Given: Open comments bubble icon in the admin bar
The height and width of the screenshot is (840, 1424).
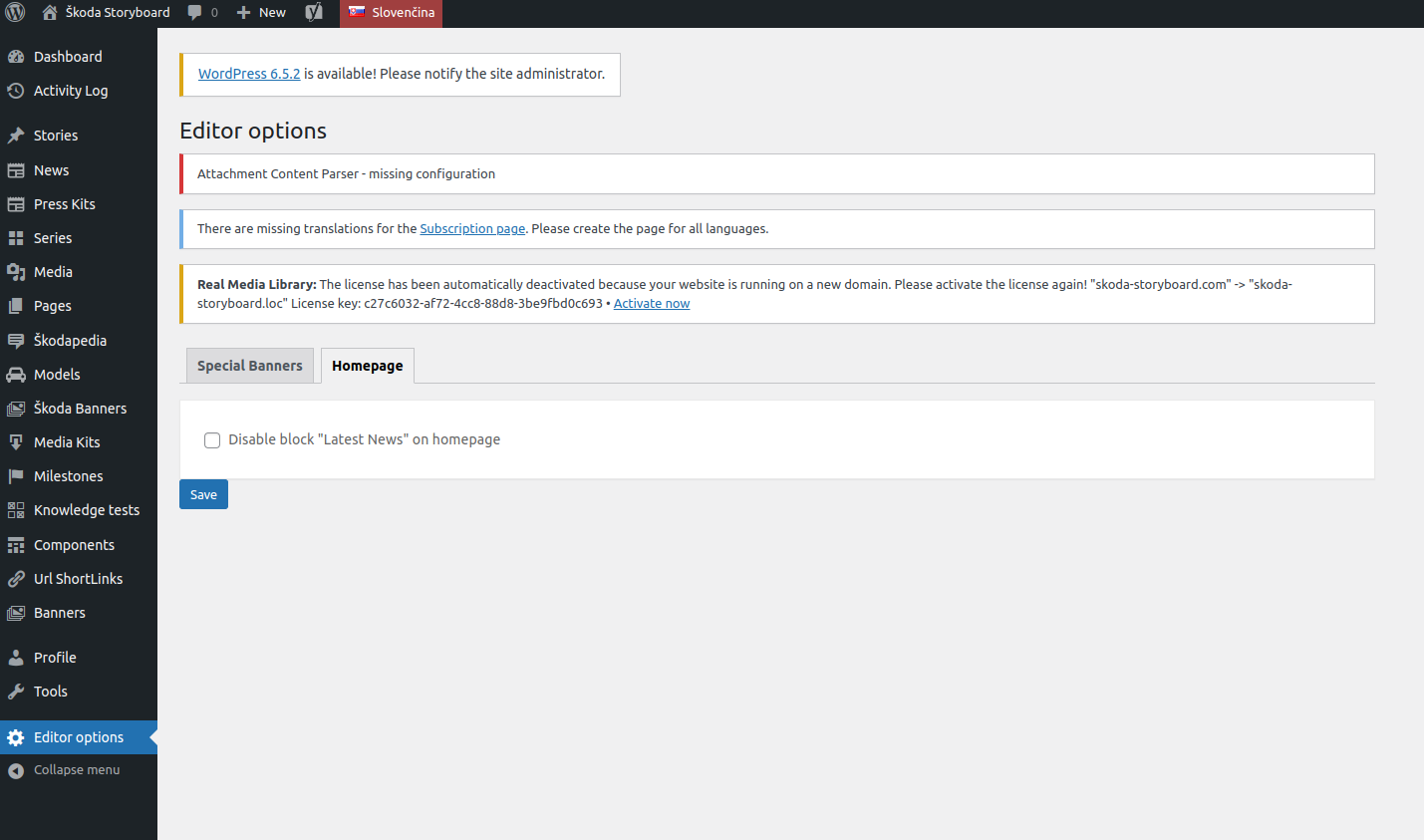Looking at the screenshot, I should coord(195,13).
